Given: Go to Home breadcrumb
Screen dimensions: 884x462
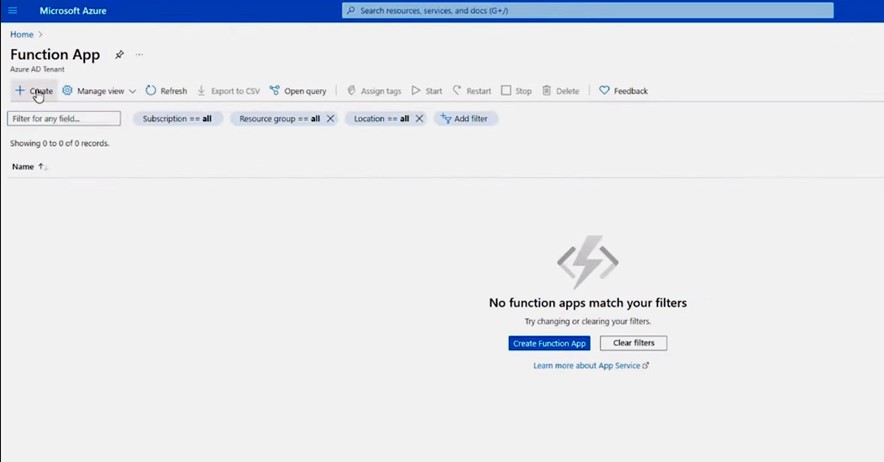Looking at the screenshot, I should [x=21, y=34].
